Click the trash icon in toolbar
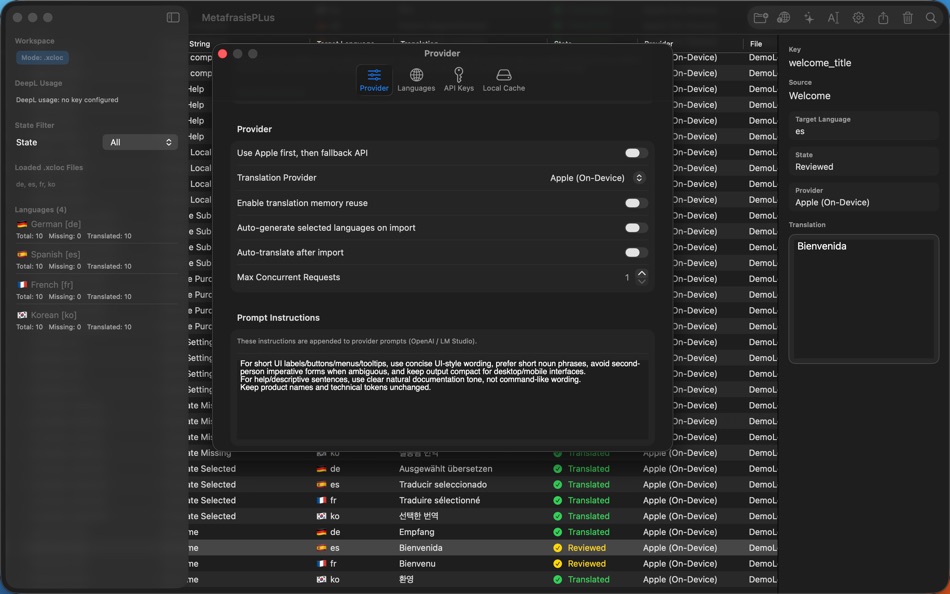 (x=908, y=18)
